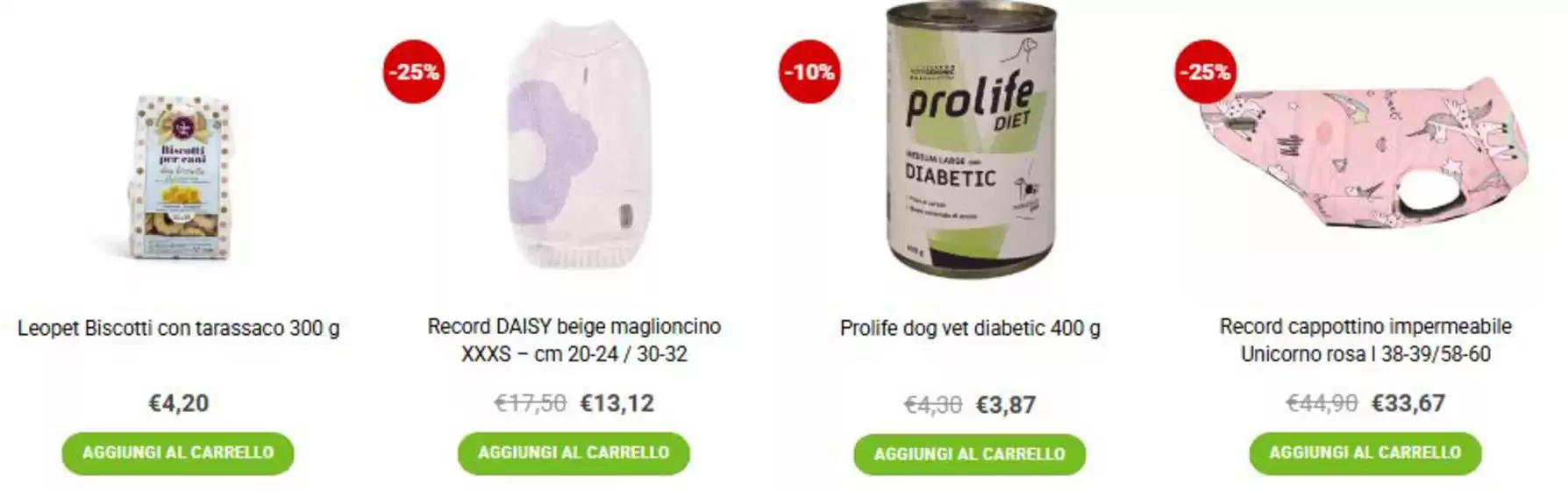Click the discounted €33,67 price
The width and height of the screenshot is (1568, 491).
coord(1408,403)
